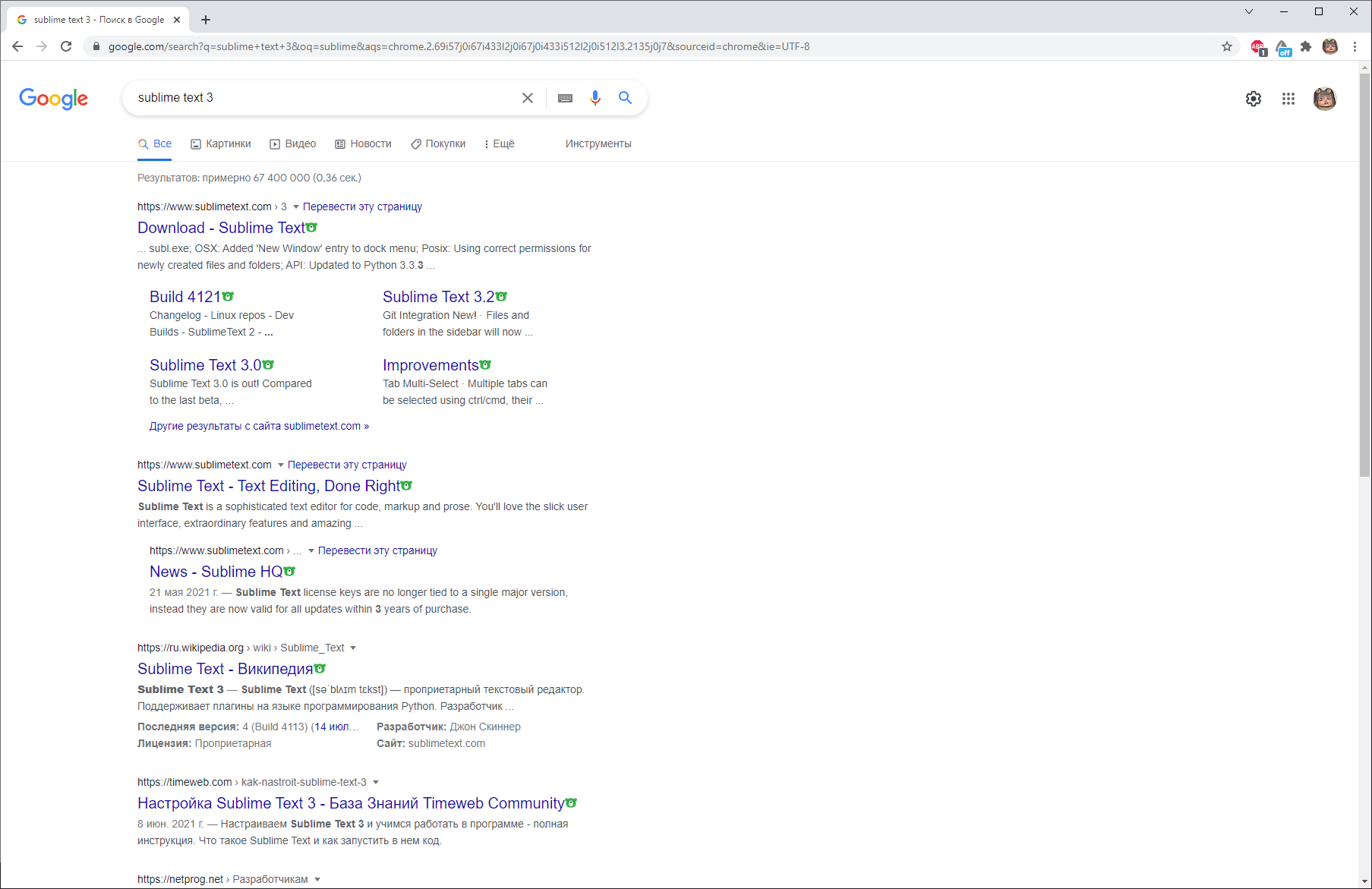The image size is (1372, 889).
Task: Reload the page with the refresh icon
Action: [66, 46]
